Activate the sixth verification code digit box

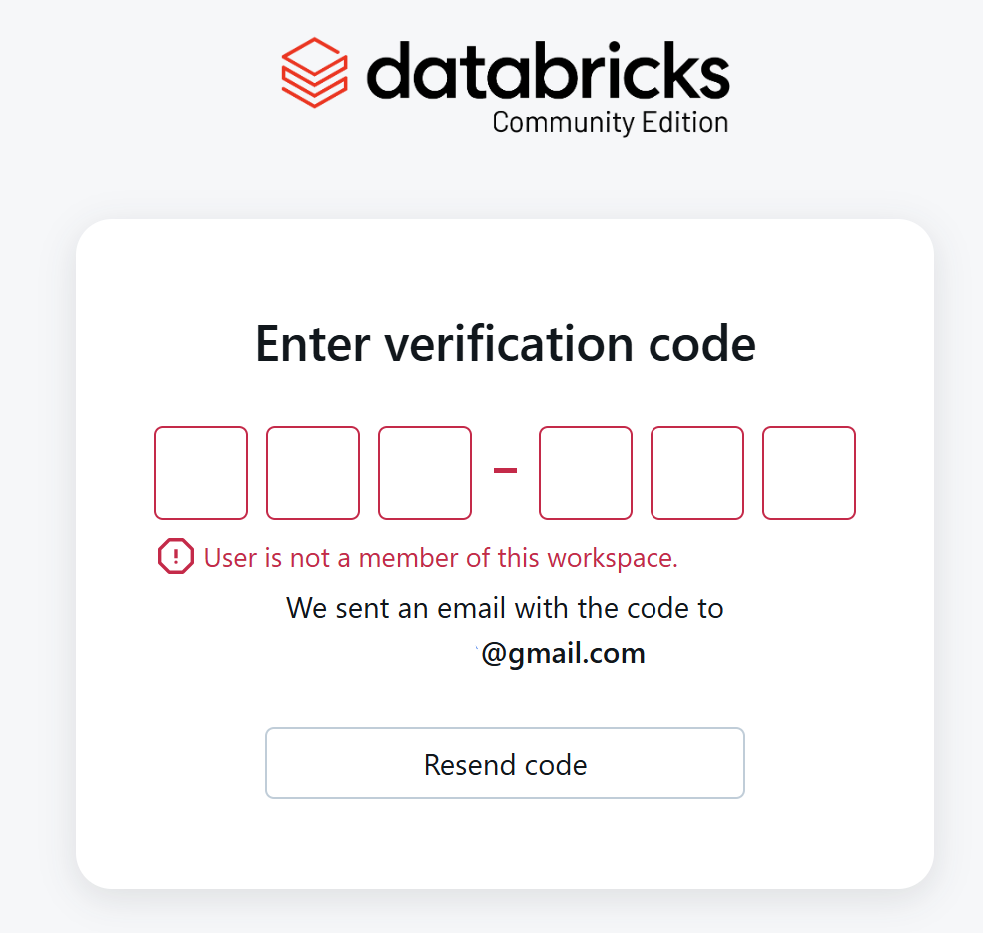(x=809, y=473)
